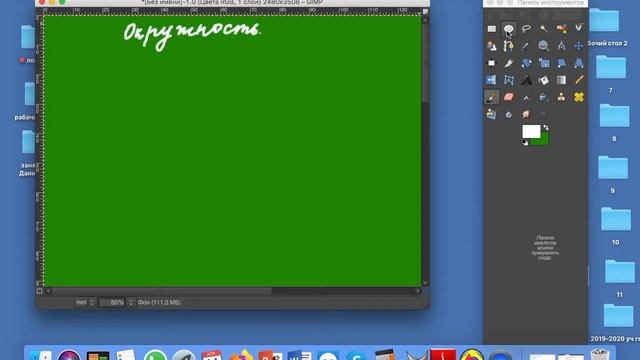Select the Rectangle Select tool
640x360 pixels.
pos(491,29)
